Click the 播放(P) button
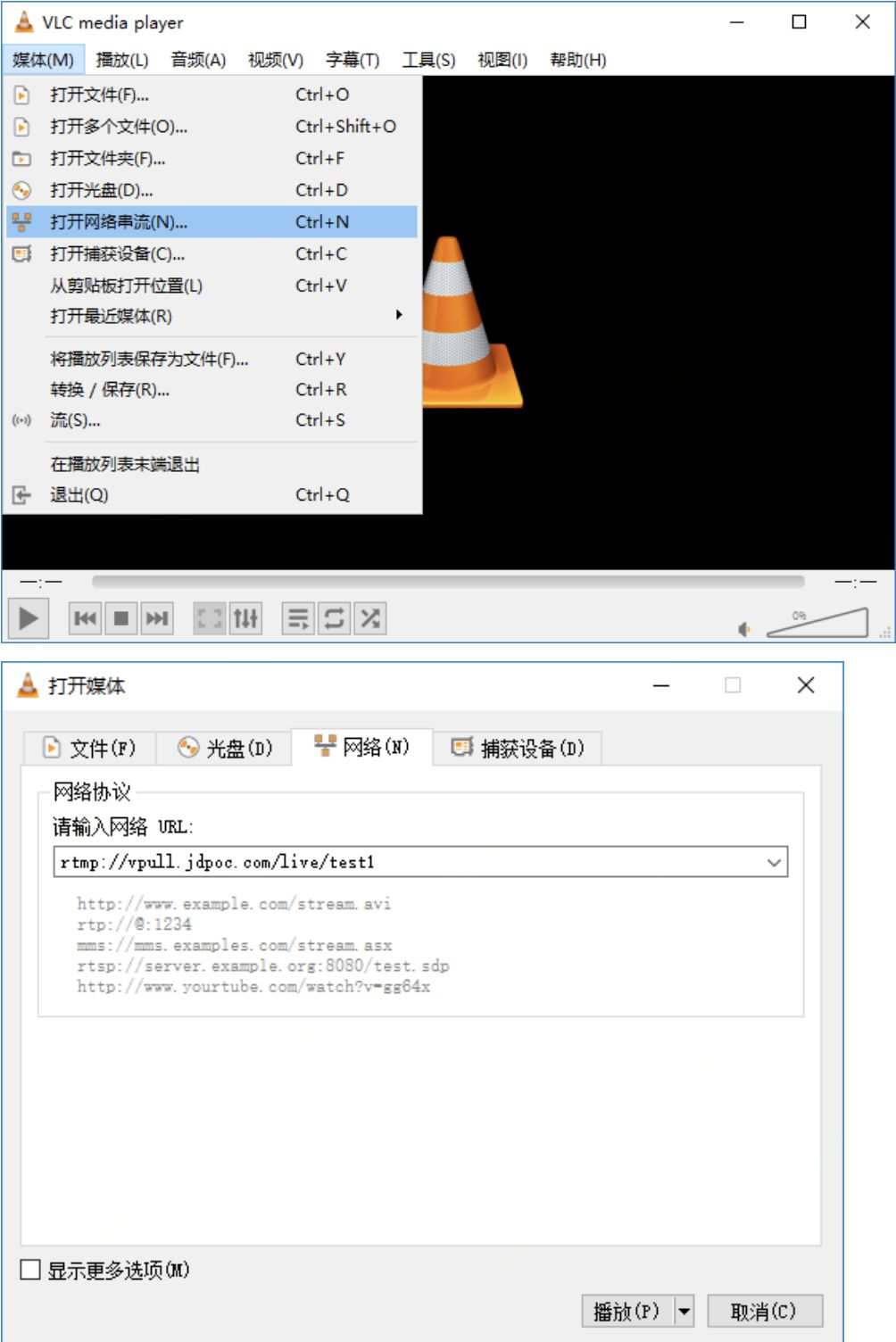This screenshot has height=1342, width=896. click(627, 1312)
